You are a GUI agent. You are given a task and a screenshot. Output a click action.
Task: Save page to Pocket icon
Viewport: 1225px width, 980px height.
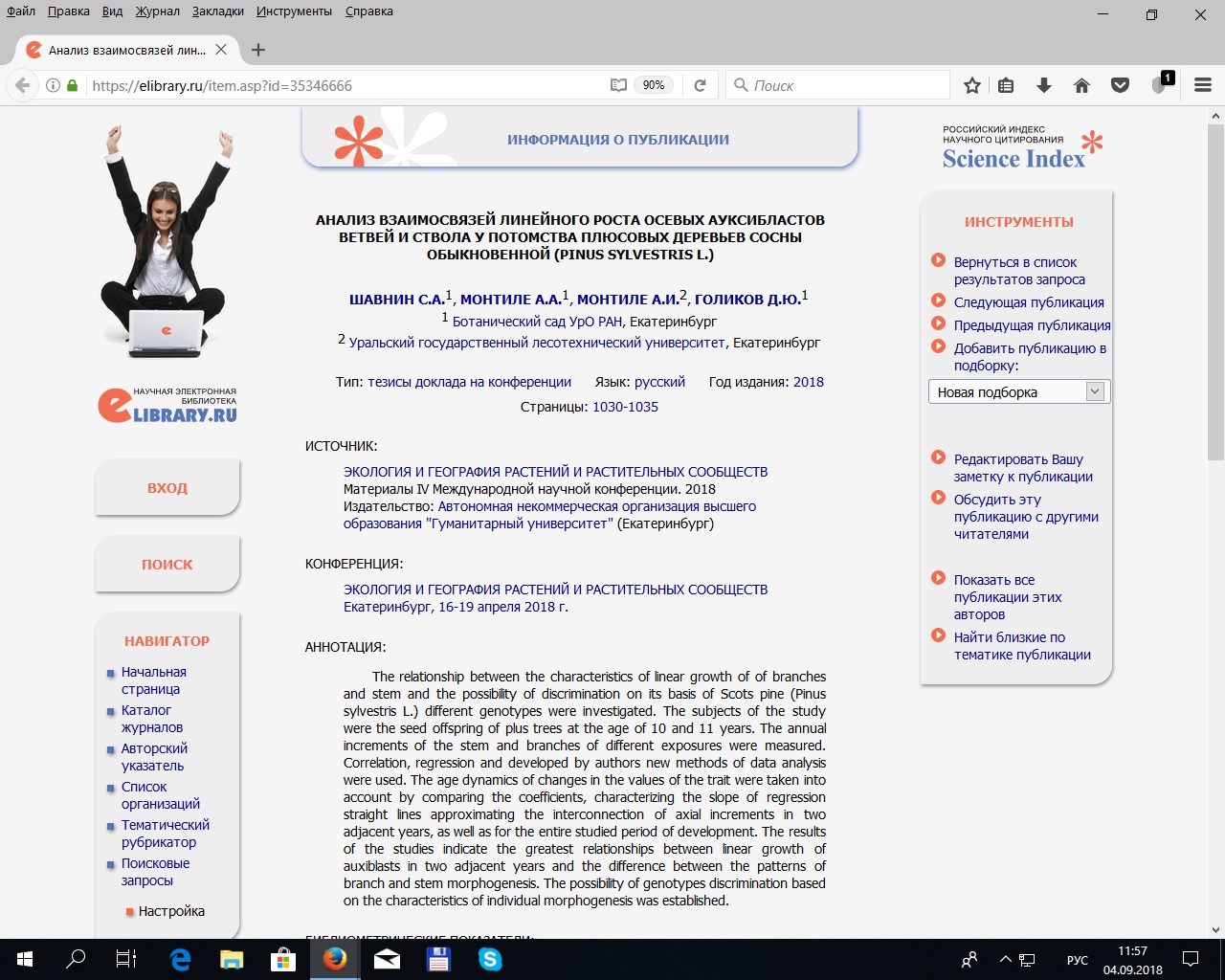pos(1120,85)
